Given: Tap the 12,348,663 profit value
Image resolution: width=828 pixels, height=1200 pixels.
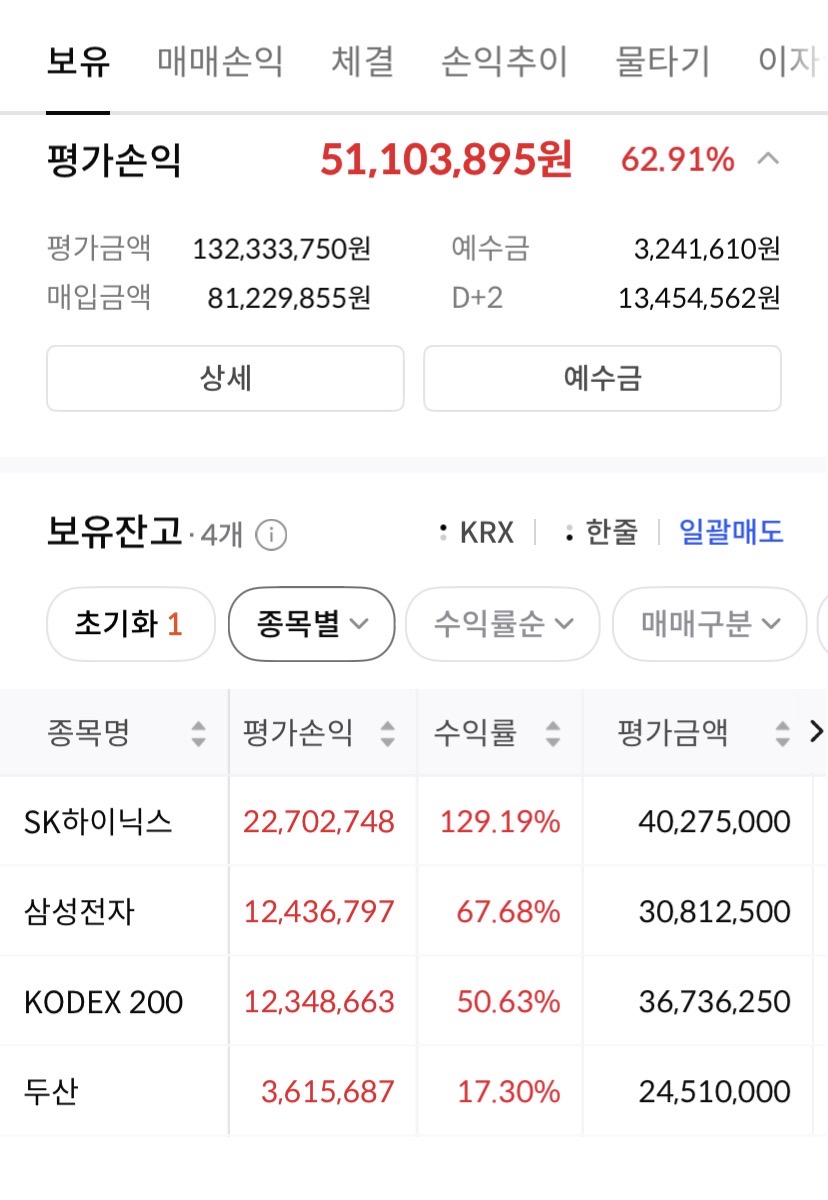Looking at the screenshot, I should pyautogui.click(x=319, y=1001).
